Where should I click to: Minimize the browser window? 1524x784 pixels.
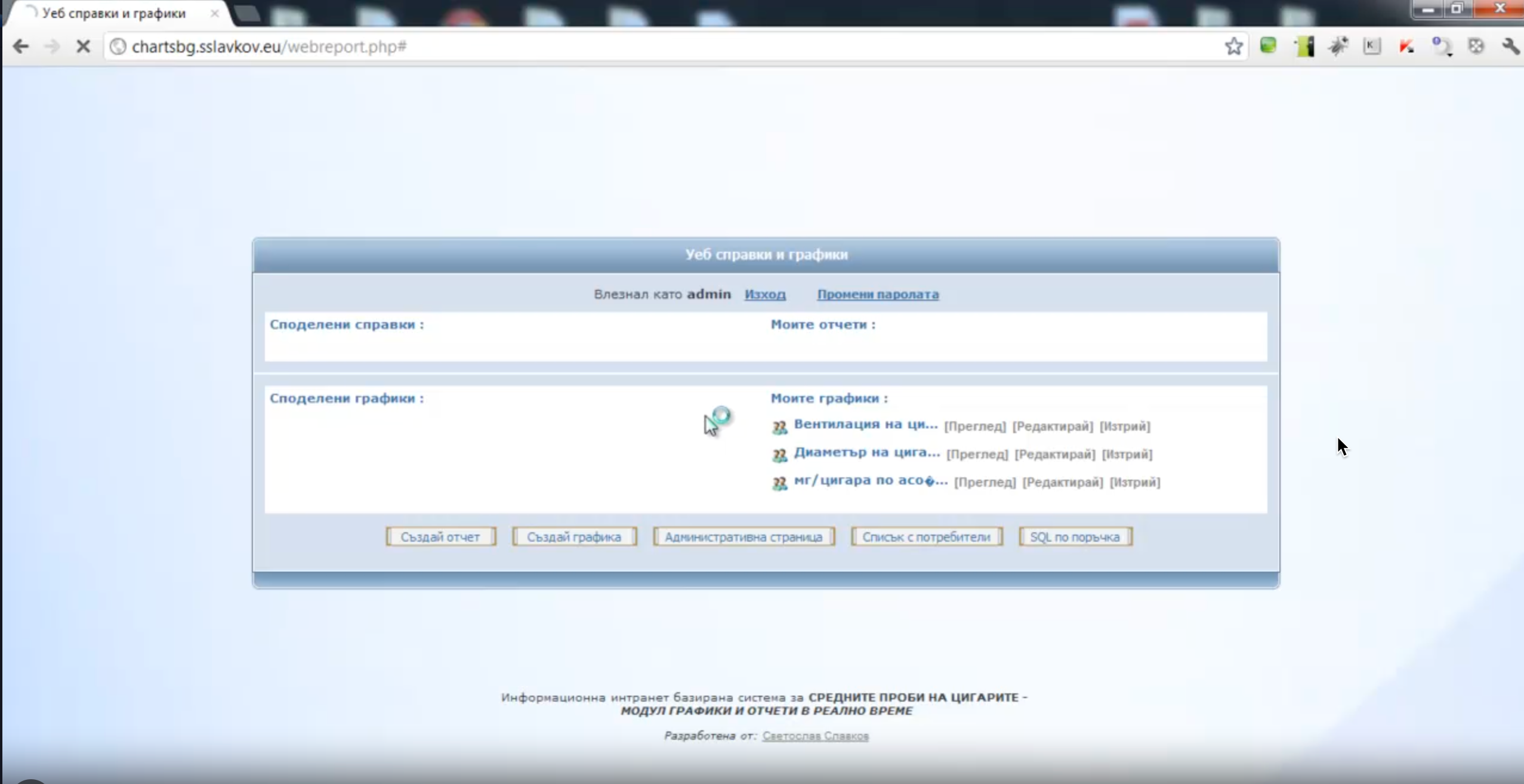click(1427, 9)
